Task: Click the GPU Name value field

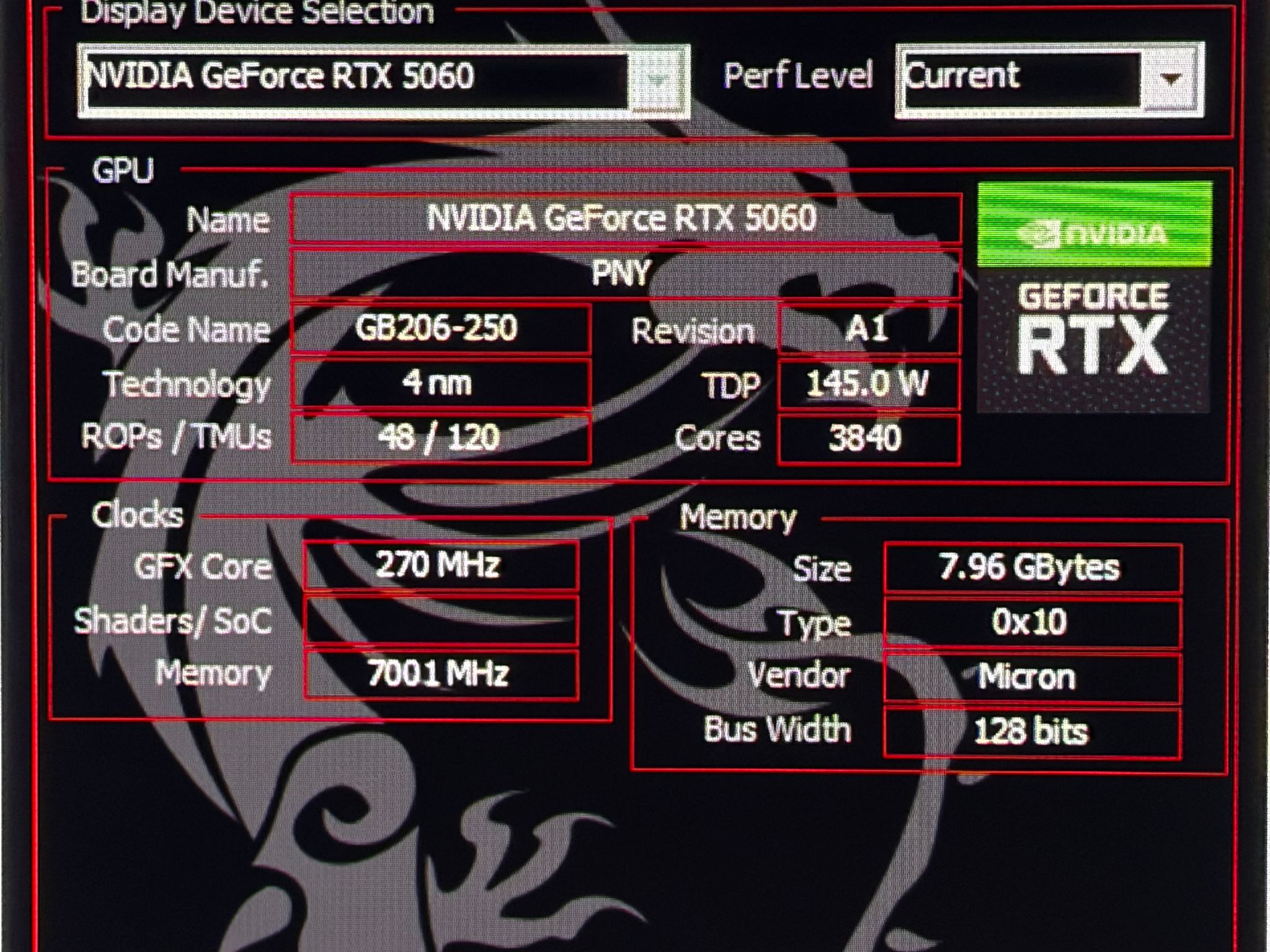Action: 626,219
